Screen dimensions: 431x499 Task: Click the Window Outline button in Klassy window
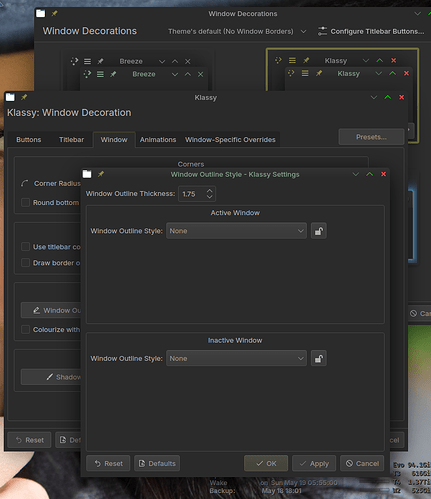pyautogui.click(x=51, y=310)
